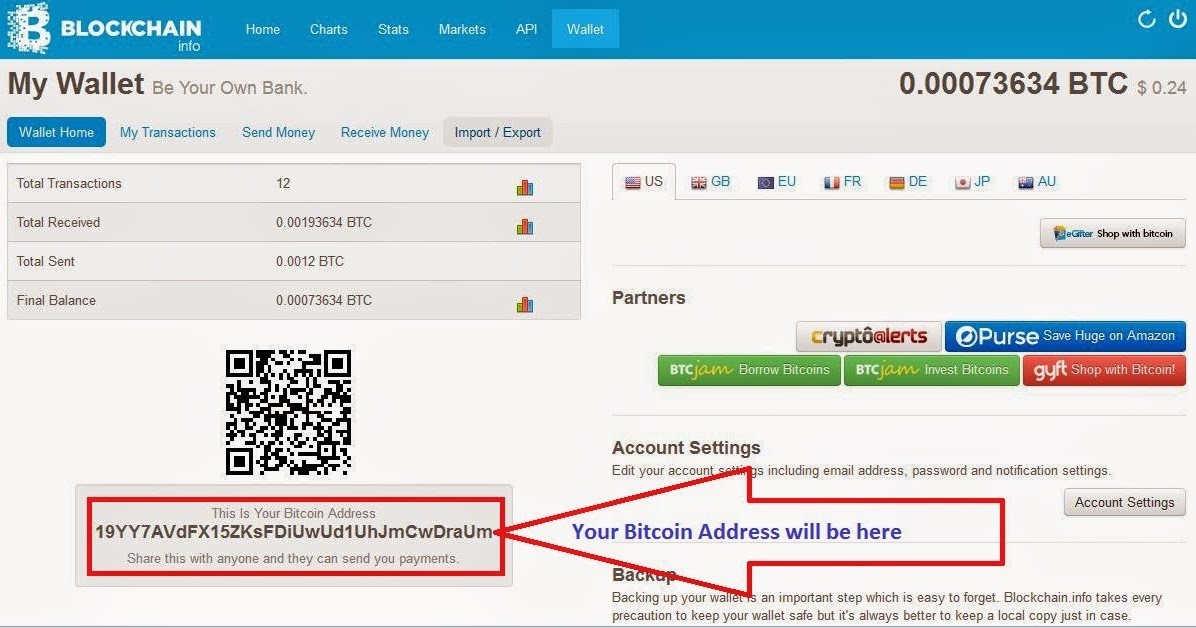Click the Account Settings section heading
Screen dimensions: 1196x628
[x=686, y=447]
